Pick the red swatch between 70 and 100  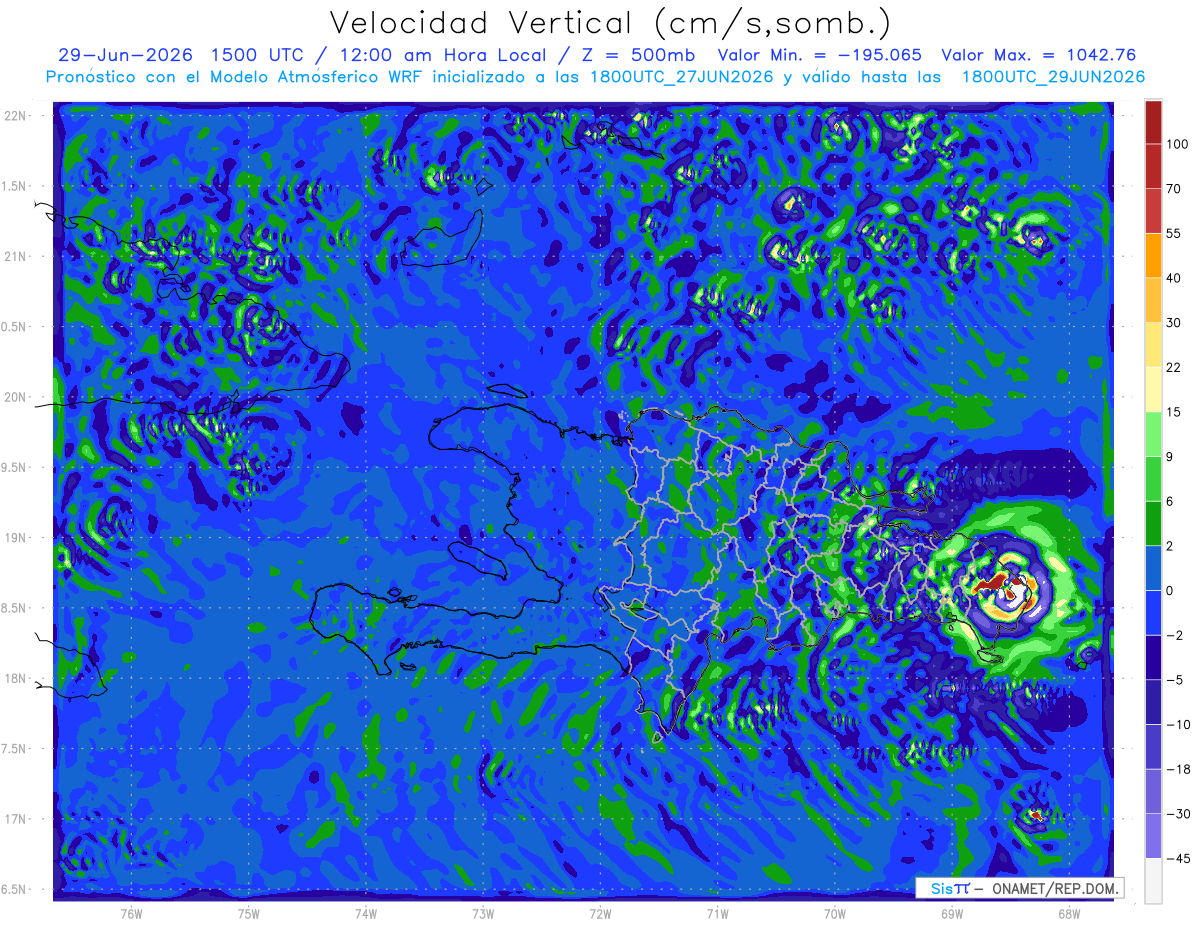click(1153, 166)
